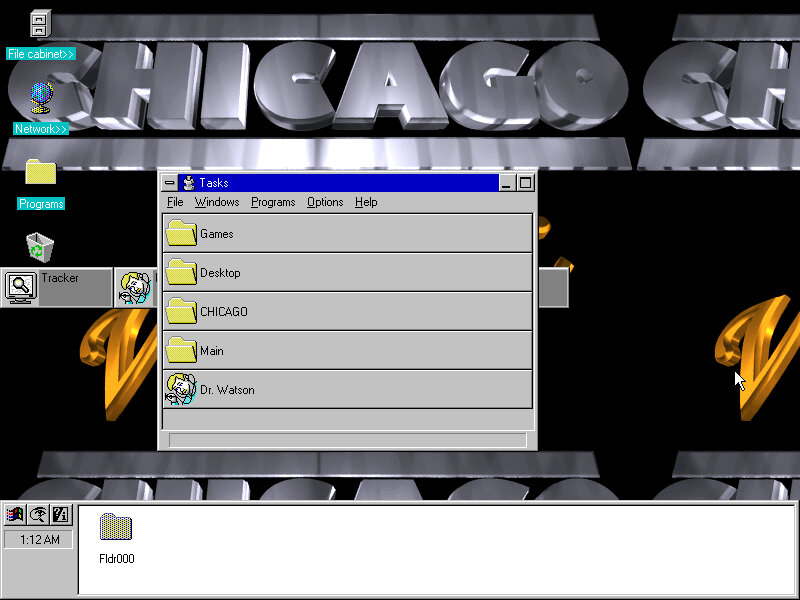Open the Network globe icon
The width and height of the screenshot is (800, 600).
pyautogui.click(x=40, y=98)
